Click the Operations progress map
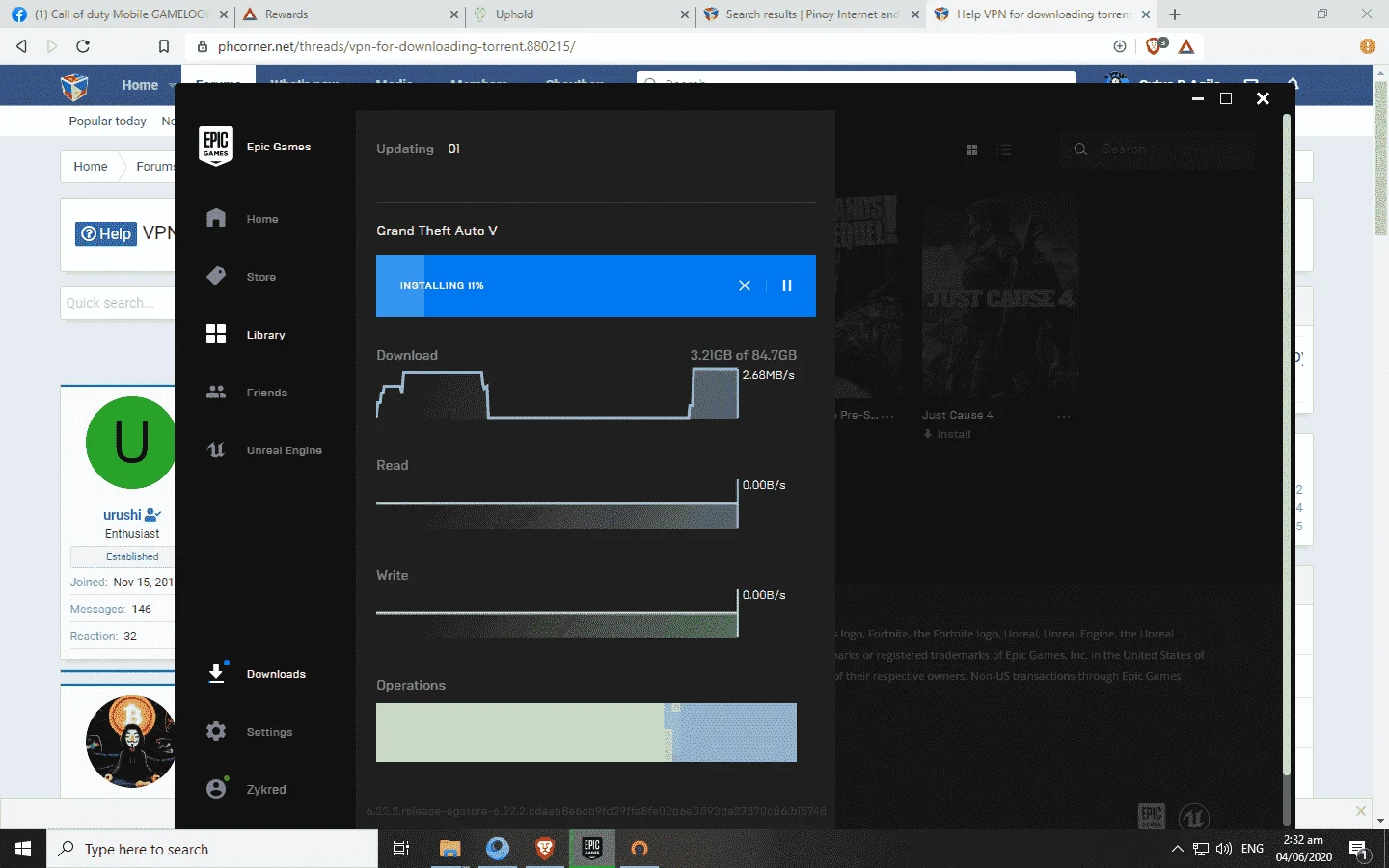 [x=586, y=733]
